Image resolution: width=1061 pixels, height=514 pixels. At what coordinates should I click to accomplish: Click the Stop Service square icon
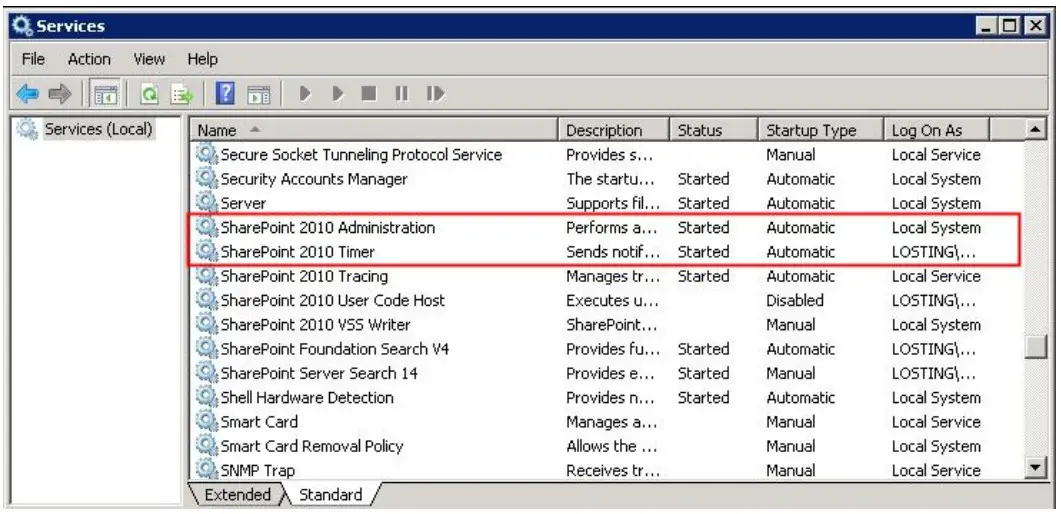tap(369, 93)
